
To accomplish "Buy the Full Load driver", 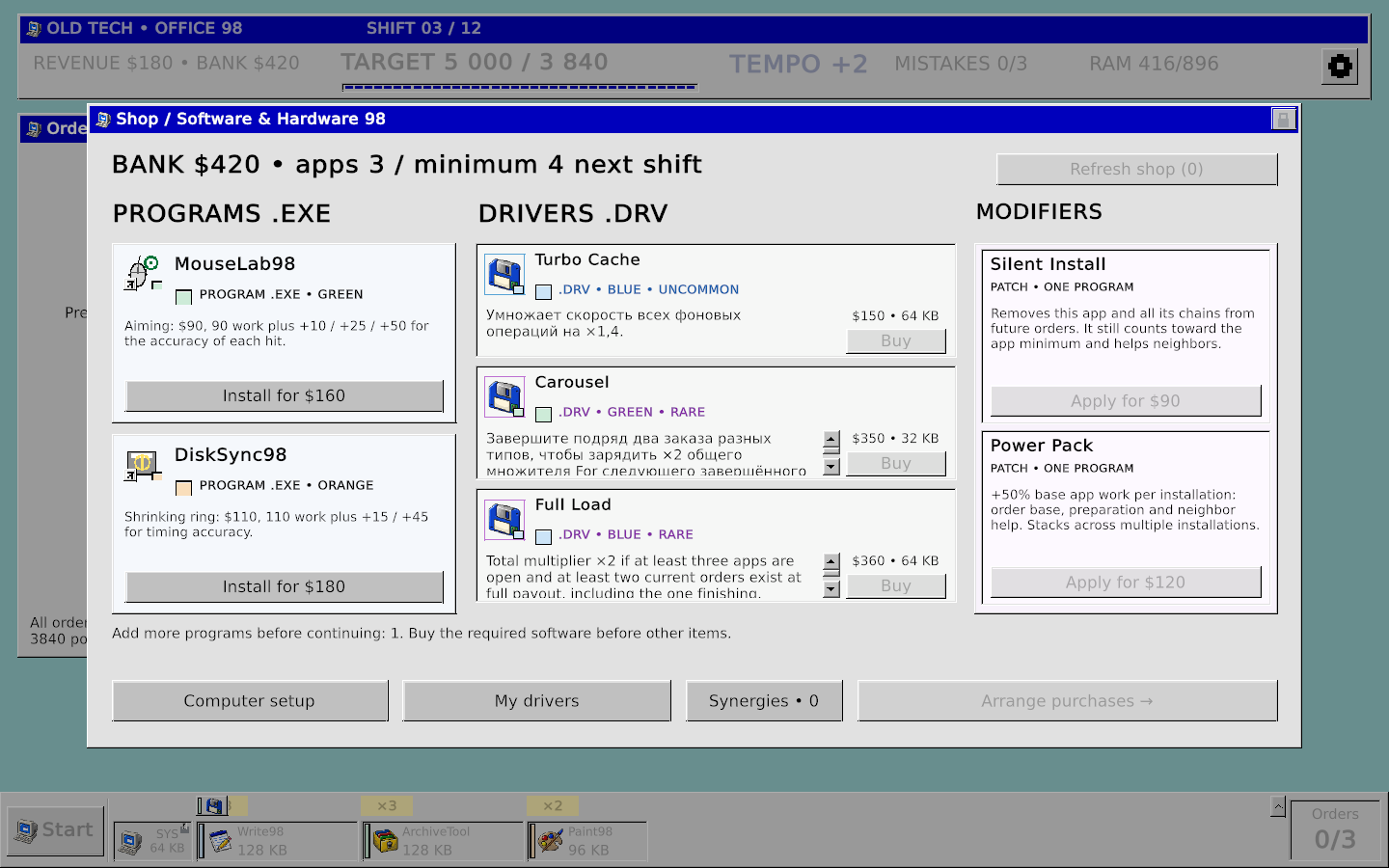I will (896, 586).
